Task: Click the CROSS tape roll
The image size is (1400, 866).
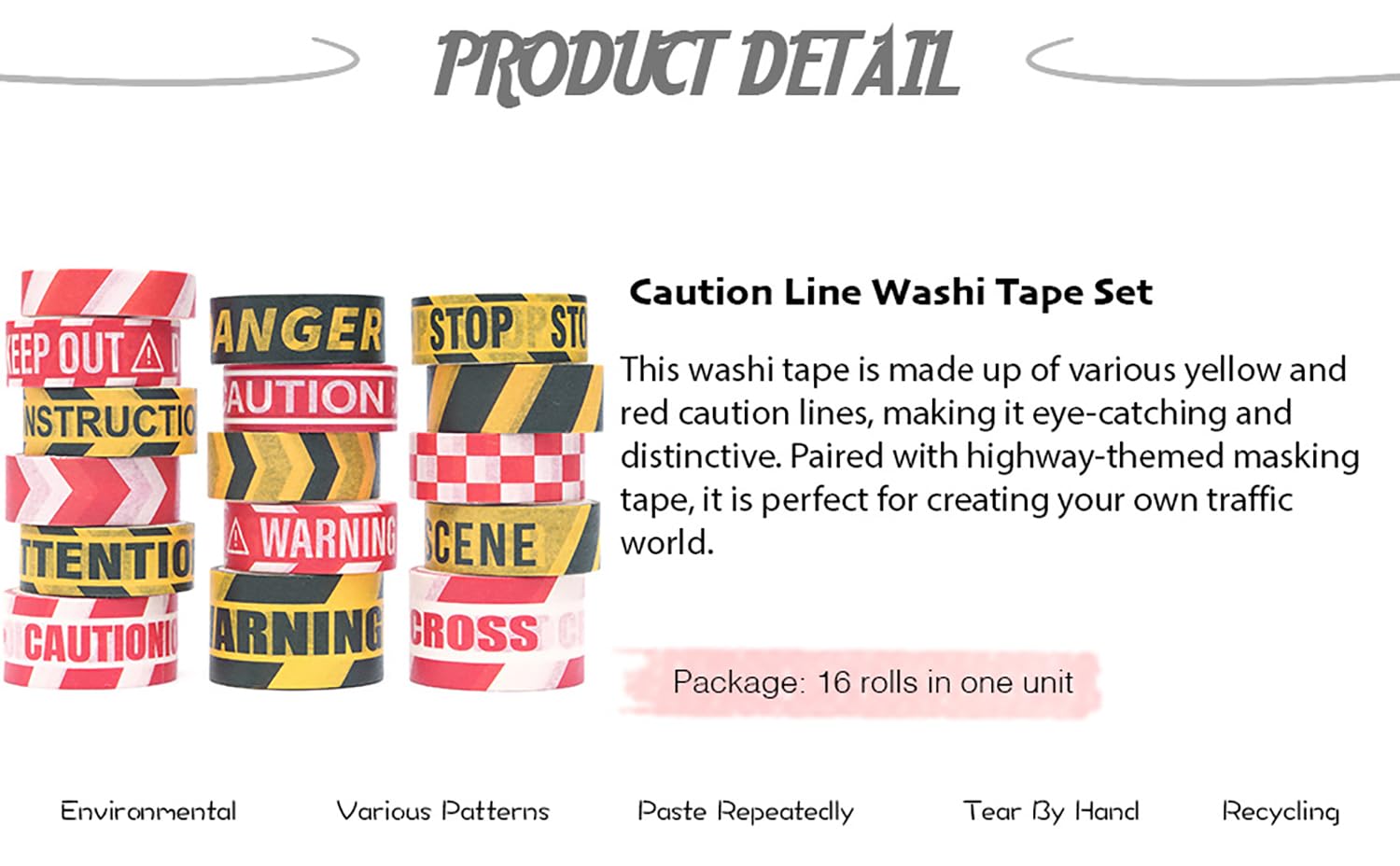Action: point(497,632)
